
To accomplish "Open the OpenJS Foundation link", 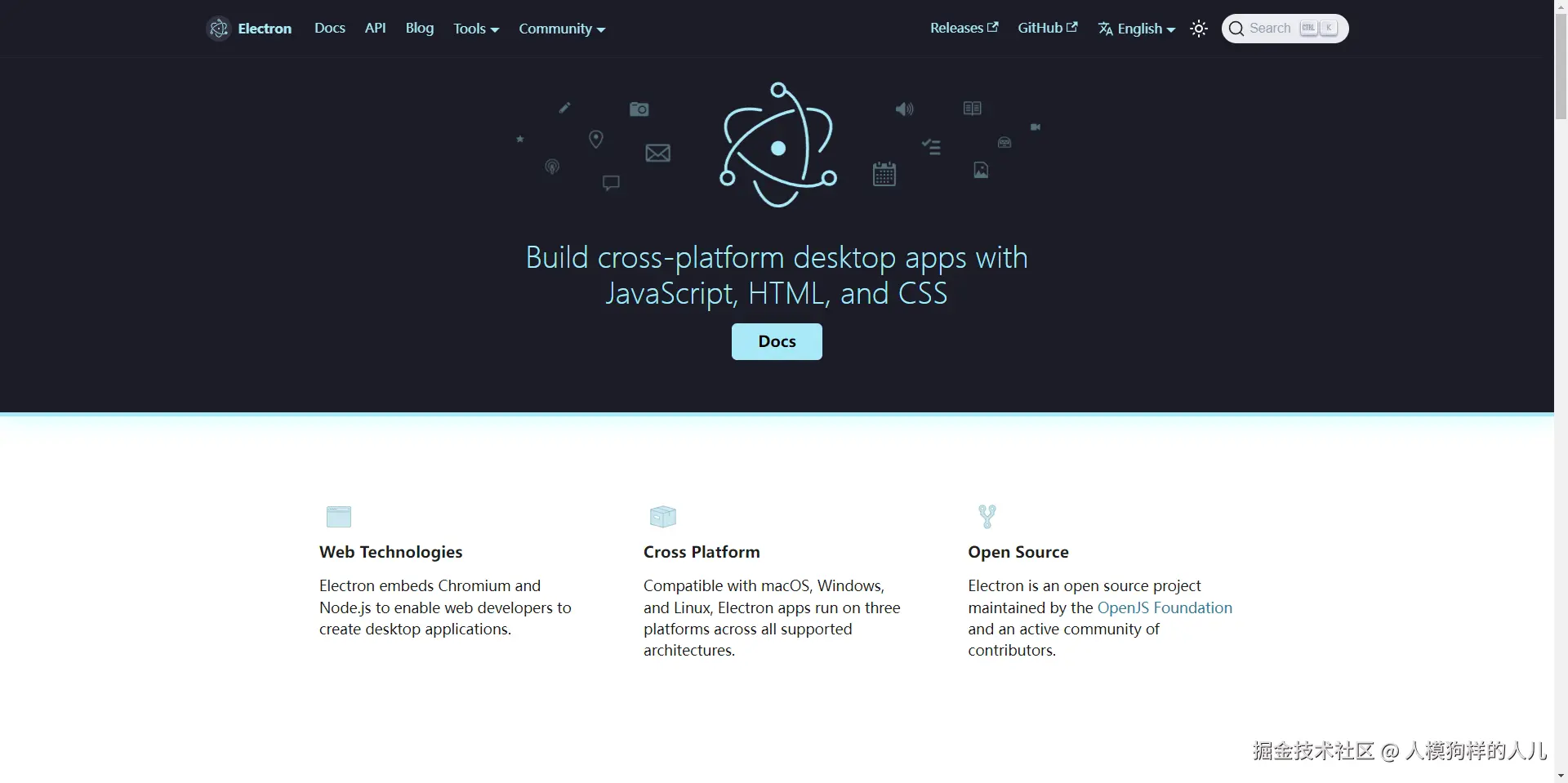I will click(x=1165, y=607).
